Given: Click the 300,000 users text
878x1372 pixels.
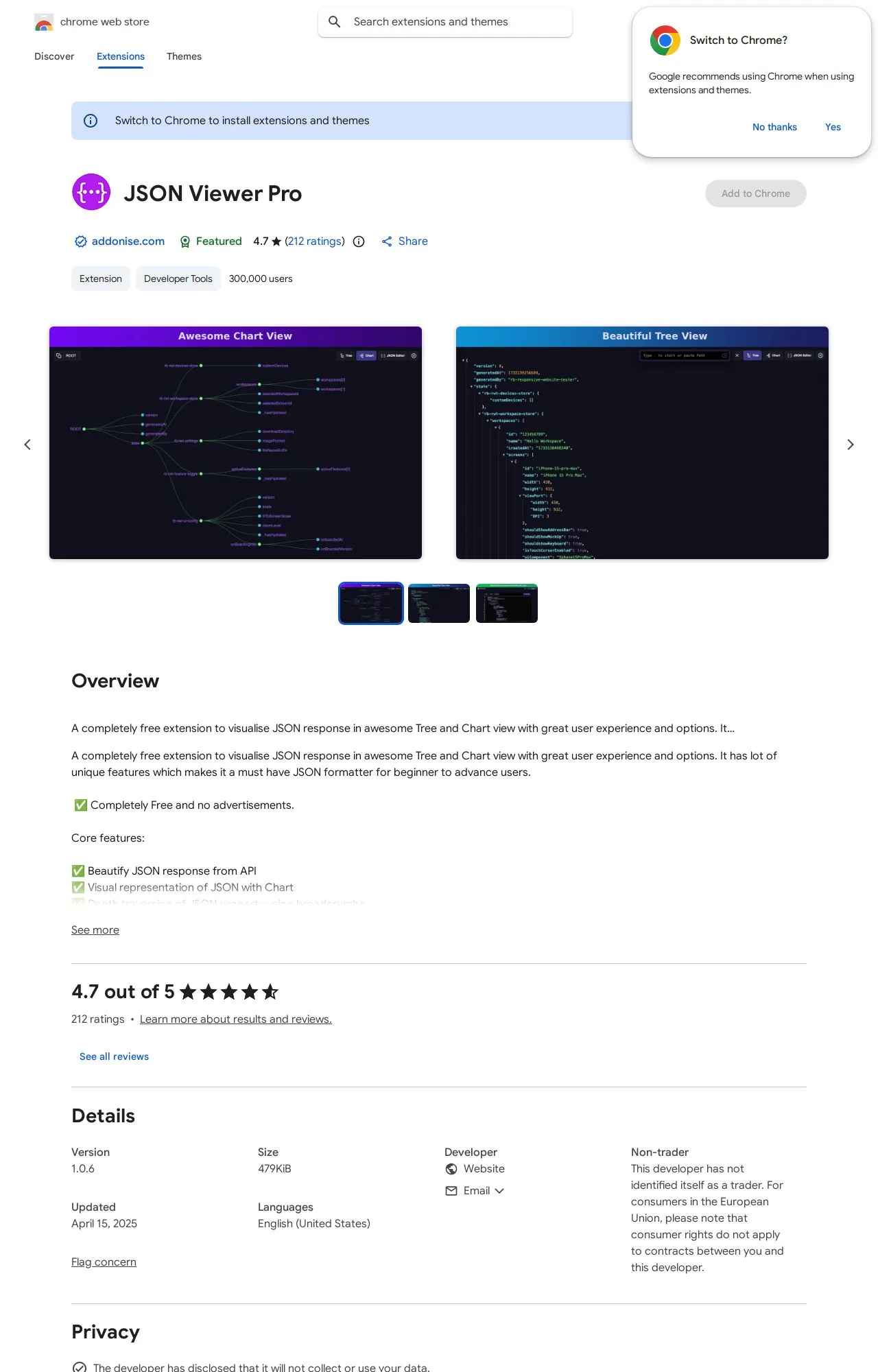Looking at the screenshot, I should click(261, 279).
